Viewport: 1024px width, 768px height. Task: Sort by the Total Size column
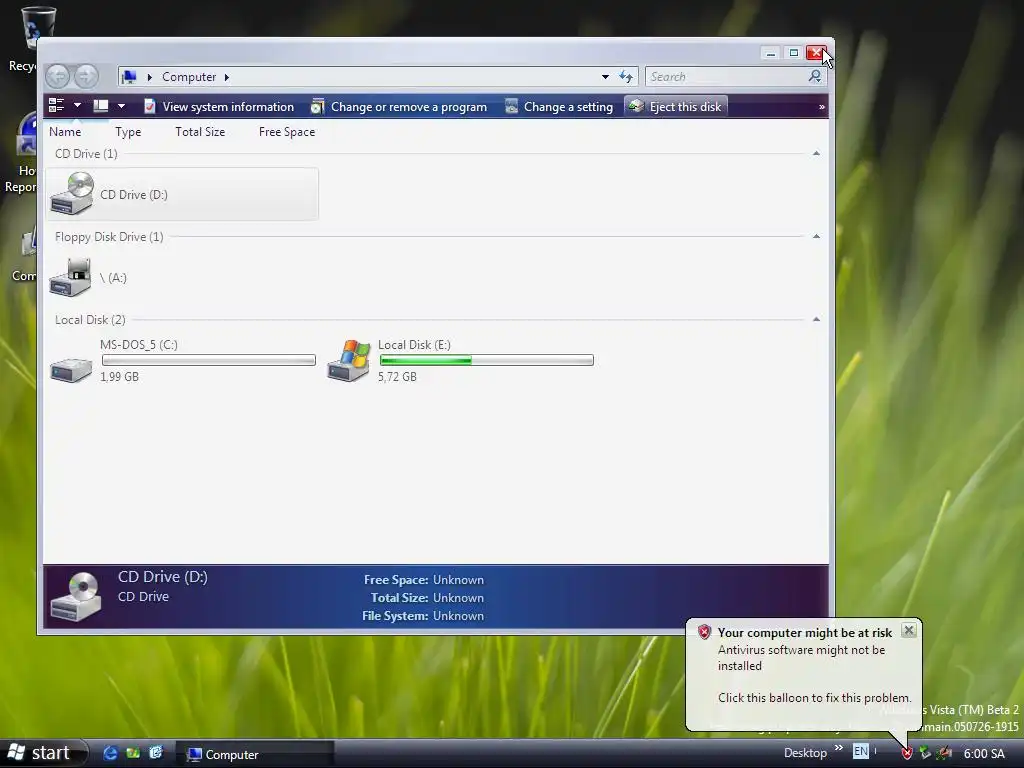point(200,132)
